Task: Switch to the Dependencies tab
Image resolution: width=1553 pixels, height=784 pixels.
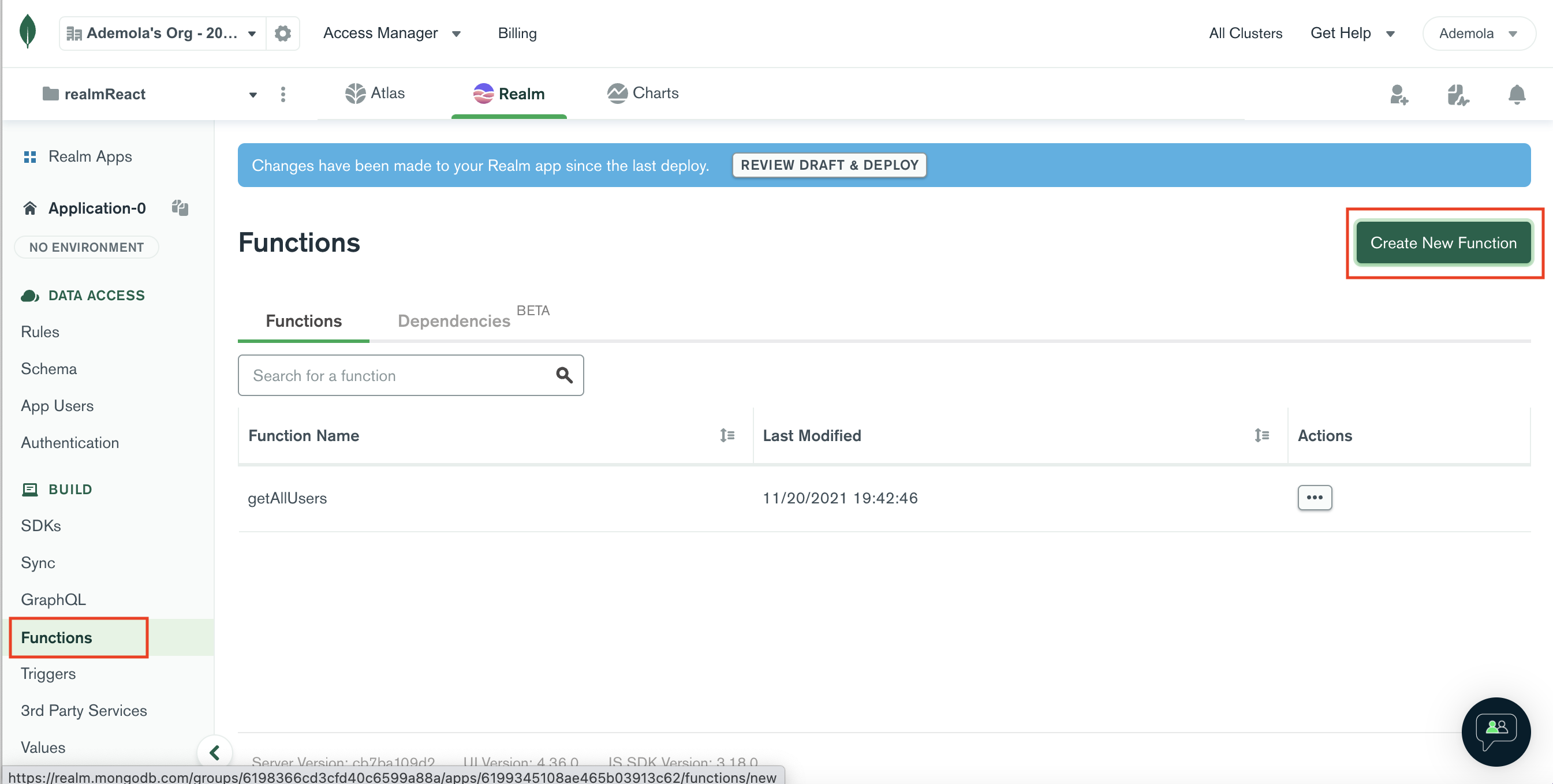Action: [x=454, y=321]
